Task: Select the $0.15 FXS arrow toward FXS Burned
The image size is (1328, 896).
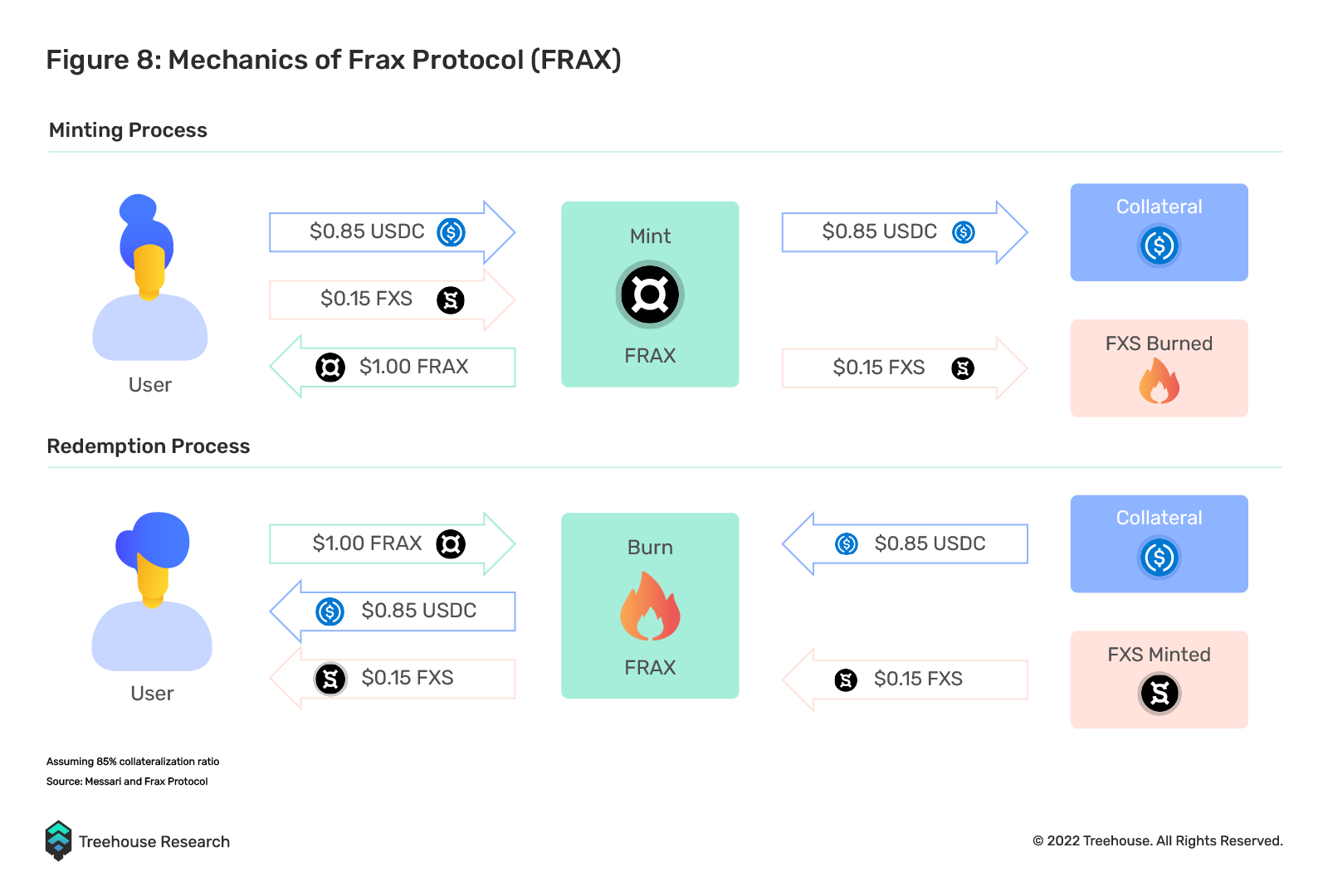Action: [905, 368]
